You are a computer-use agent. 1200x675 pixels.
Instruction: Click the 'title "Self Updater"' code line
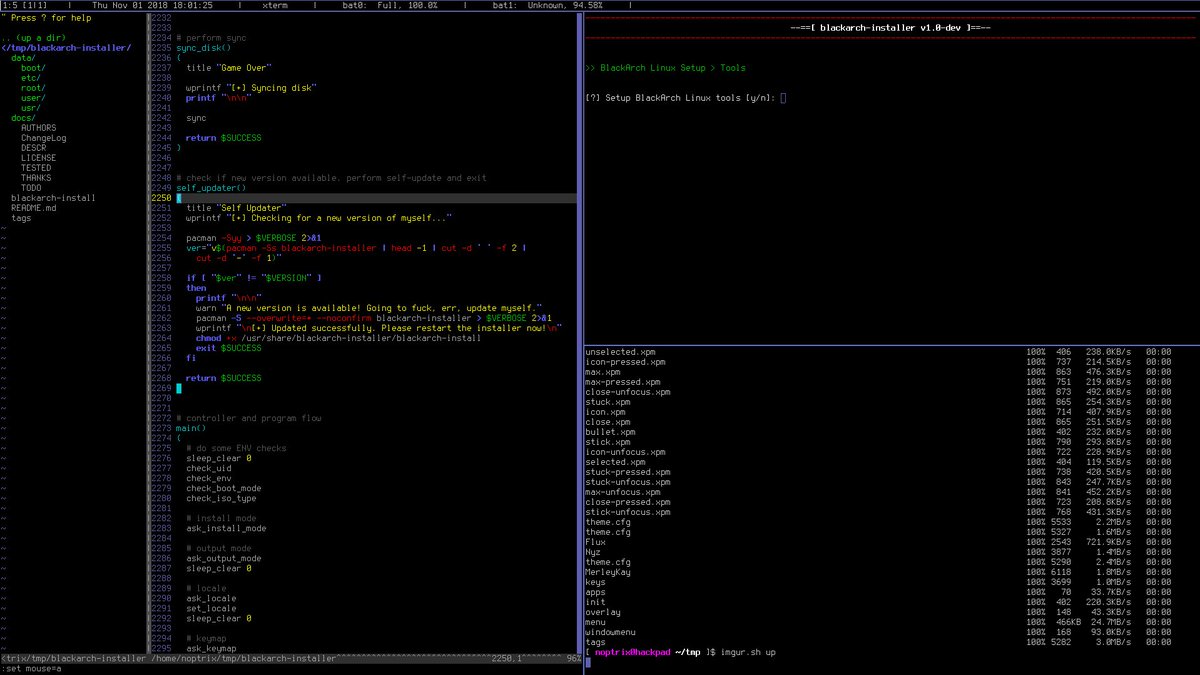[x=236, y=208]
